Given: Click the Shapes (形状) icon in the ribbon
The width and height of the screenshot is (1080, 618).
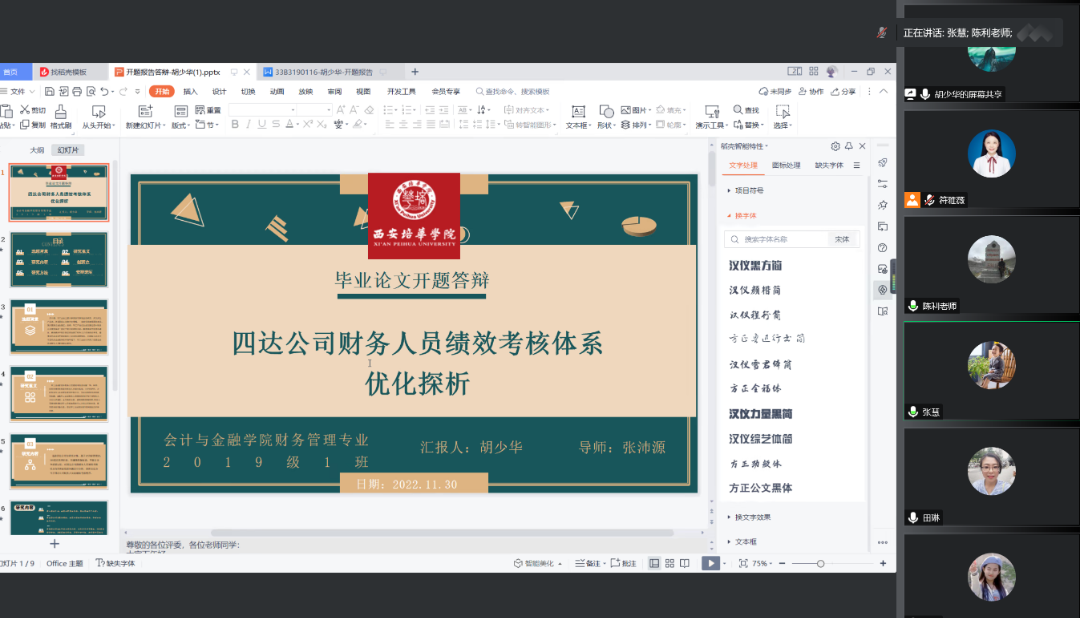Looking at the screenshot, I should coord(605,111).
